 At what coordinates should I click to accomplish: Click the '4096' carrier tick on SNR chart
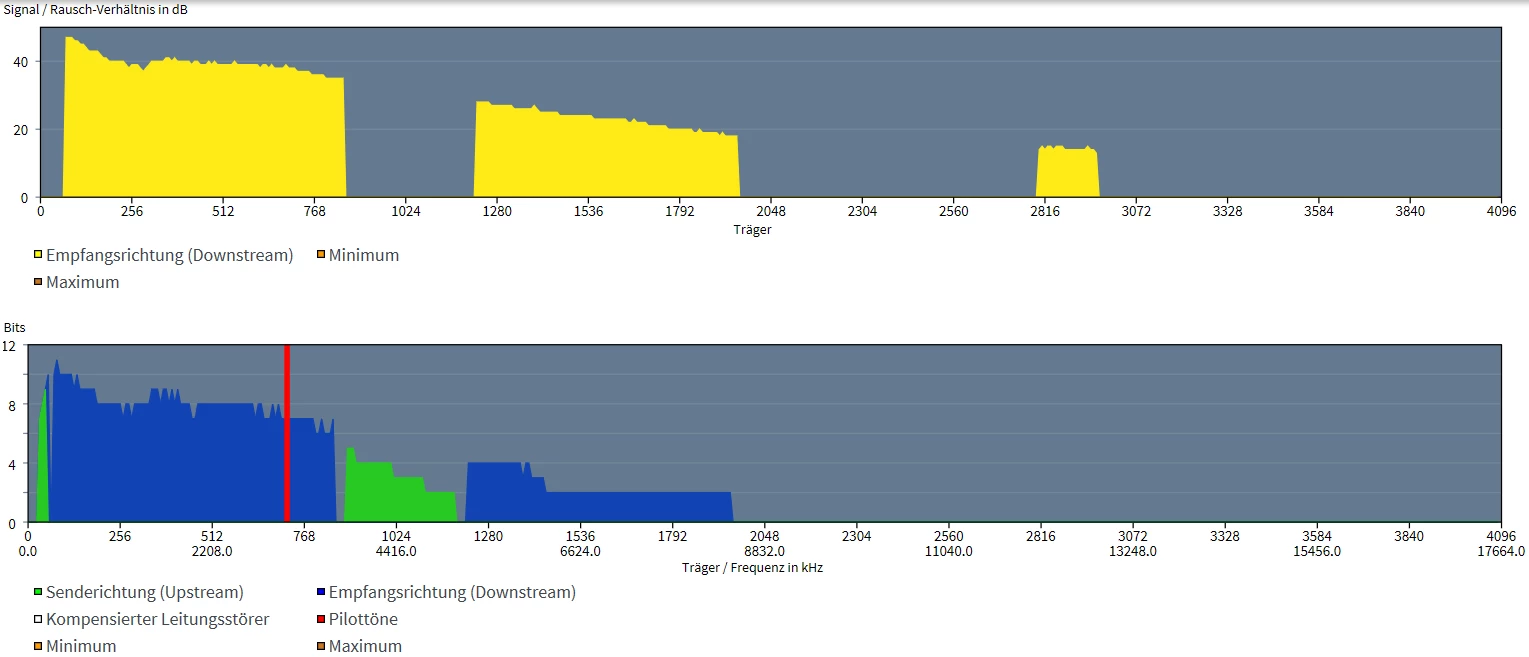click(1501, 211)
